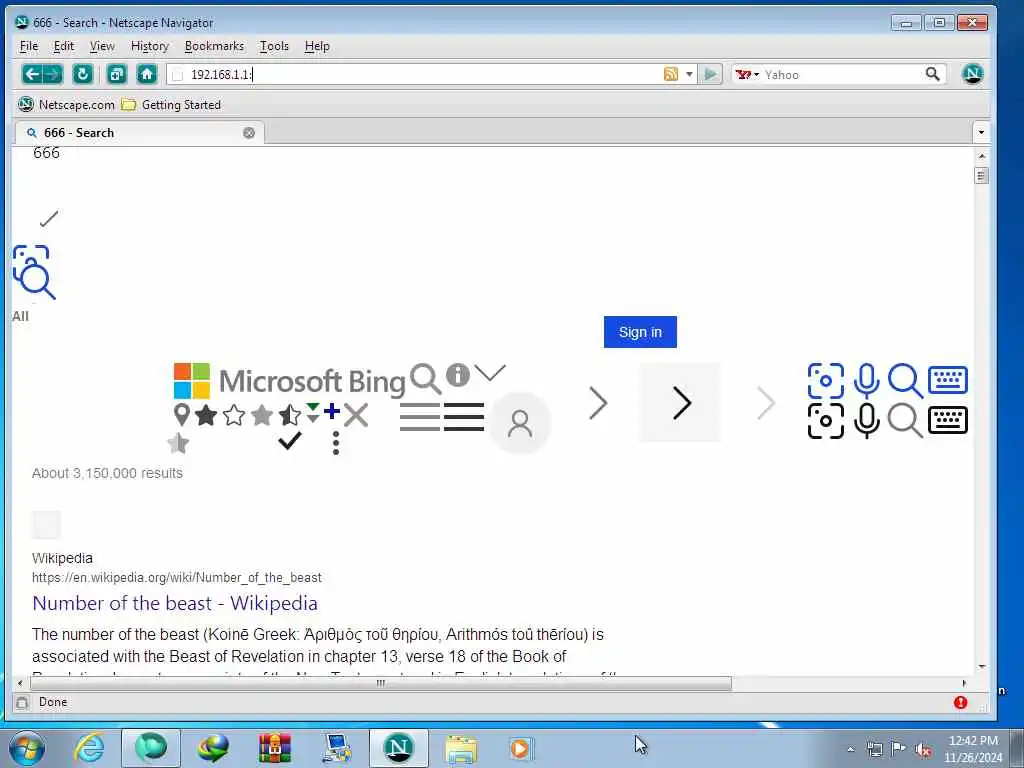The height and width of the screenshot is (768, 1024).
Task: Open the Netscape.com bookmark
Action: pos(66,104)
